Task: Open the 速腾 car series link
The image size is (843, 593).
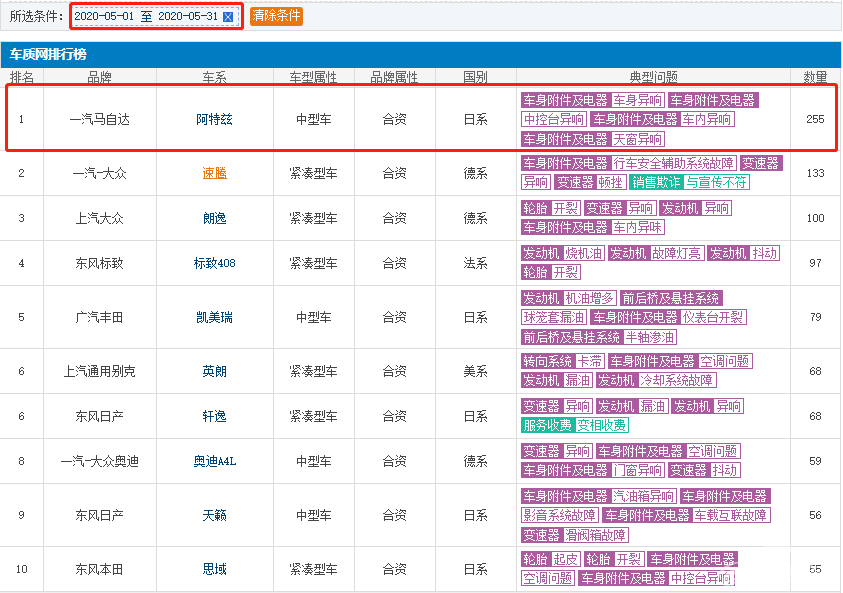Action: [x=214, y=173]
